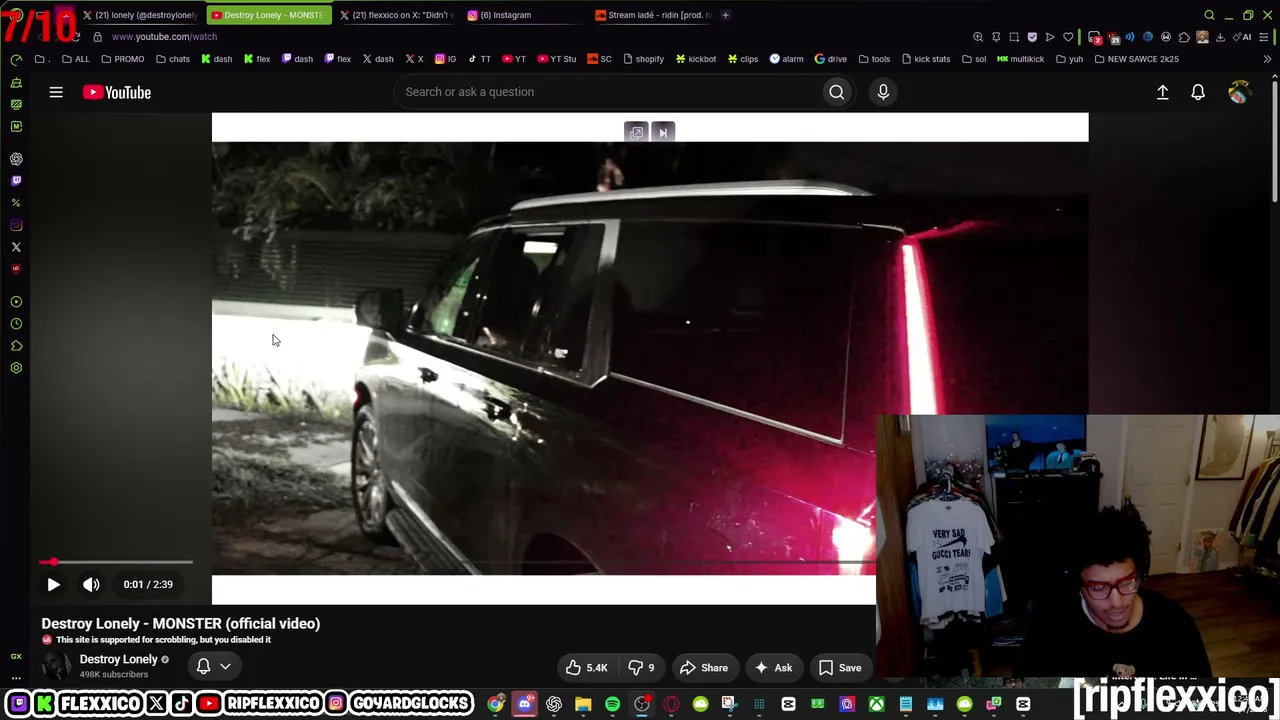Open the kick stats bookmarks folder

[x=925, y=59]
